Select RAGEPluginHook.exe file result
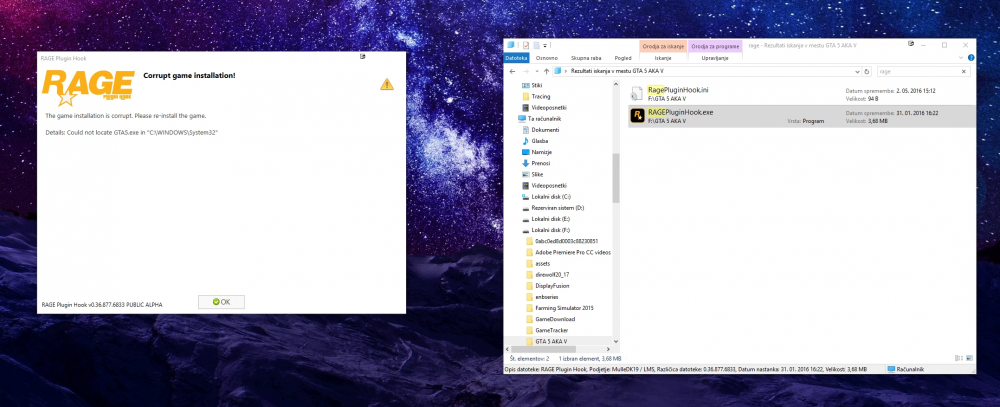1000x407 pixels. (x=802, y=116)
